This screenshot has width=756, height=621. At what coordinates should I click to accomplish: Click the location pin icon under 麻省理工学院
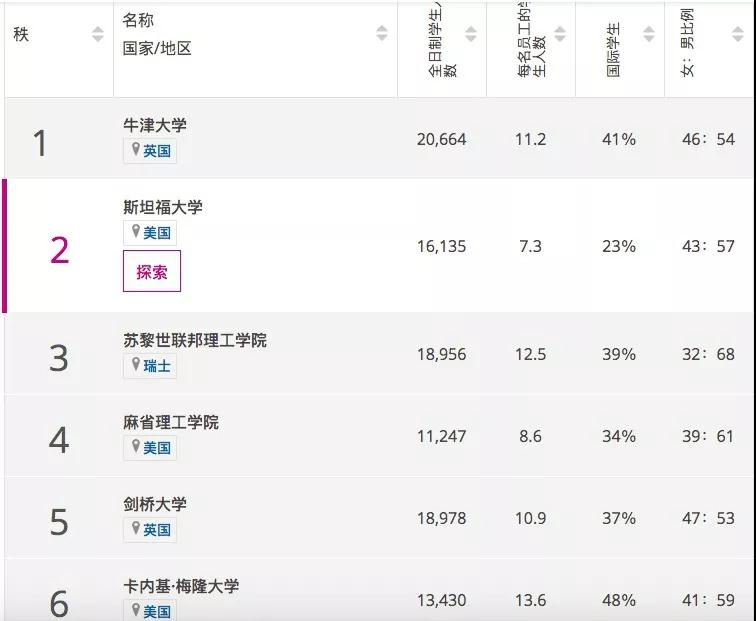coord(136,447)
